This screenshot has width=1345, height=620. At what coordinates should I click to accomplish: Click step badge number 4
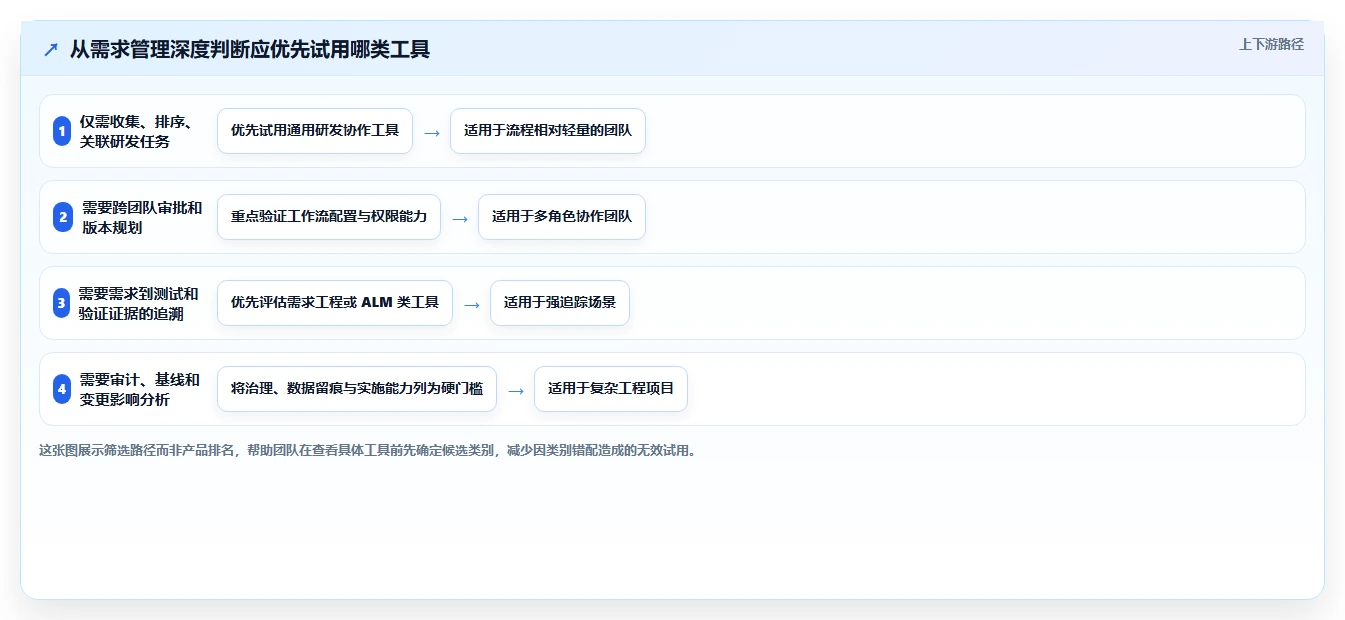click(62, 389)
